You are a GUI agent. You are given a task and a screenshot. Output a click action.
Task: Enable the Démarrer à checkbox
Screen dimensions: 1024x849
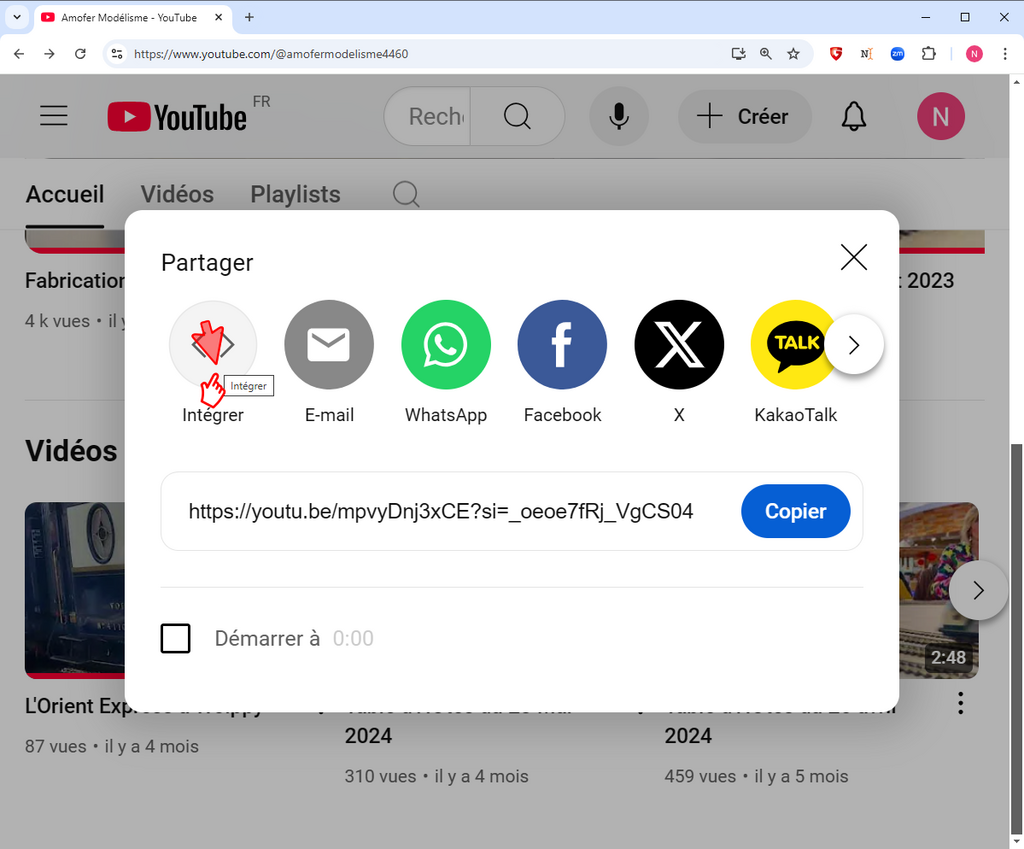click(x=176, y=638)
